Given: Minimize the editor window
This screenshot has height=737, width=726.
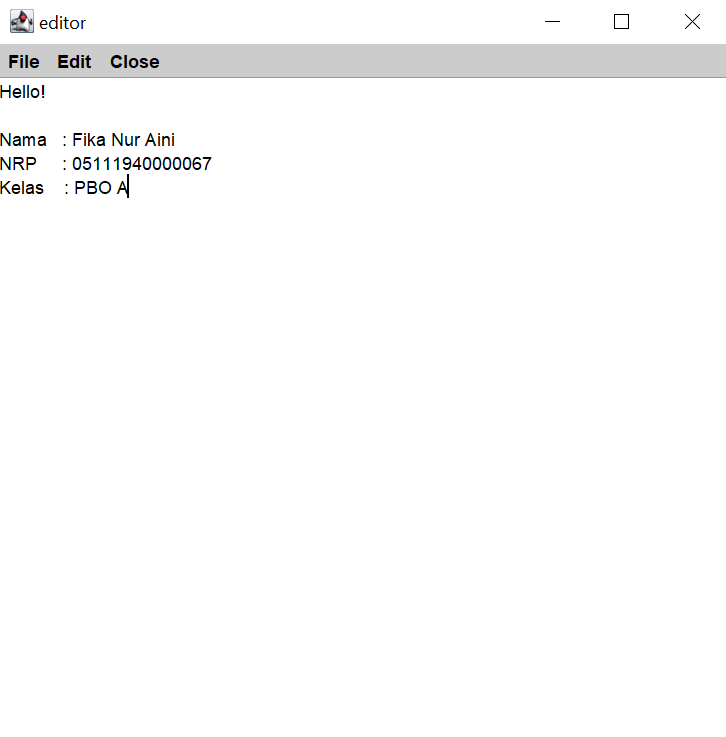Looking at the screenshot, I should click(552, 22).
